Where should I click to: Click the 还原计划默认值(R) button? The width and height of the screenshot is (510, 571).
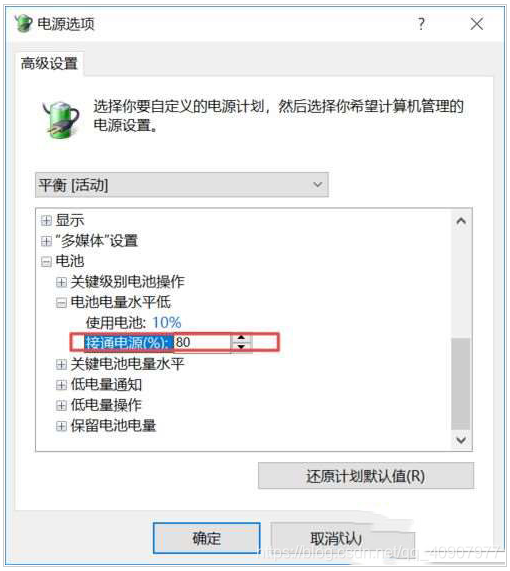[x=366, y=476]
